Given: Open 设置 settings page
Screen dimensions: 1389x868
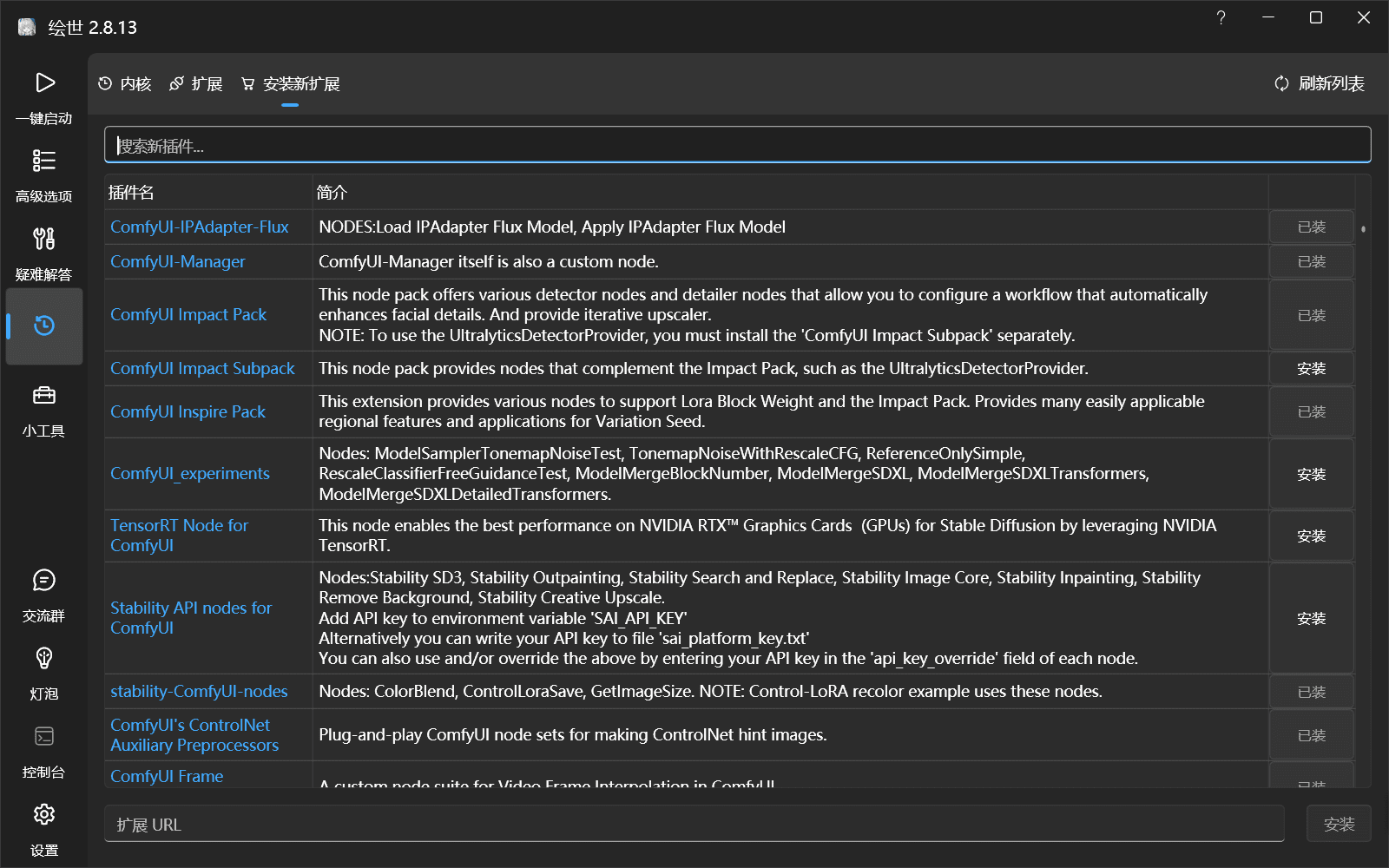Looking at the screenshot, I should tap(44, 829).
